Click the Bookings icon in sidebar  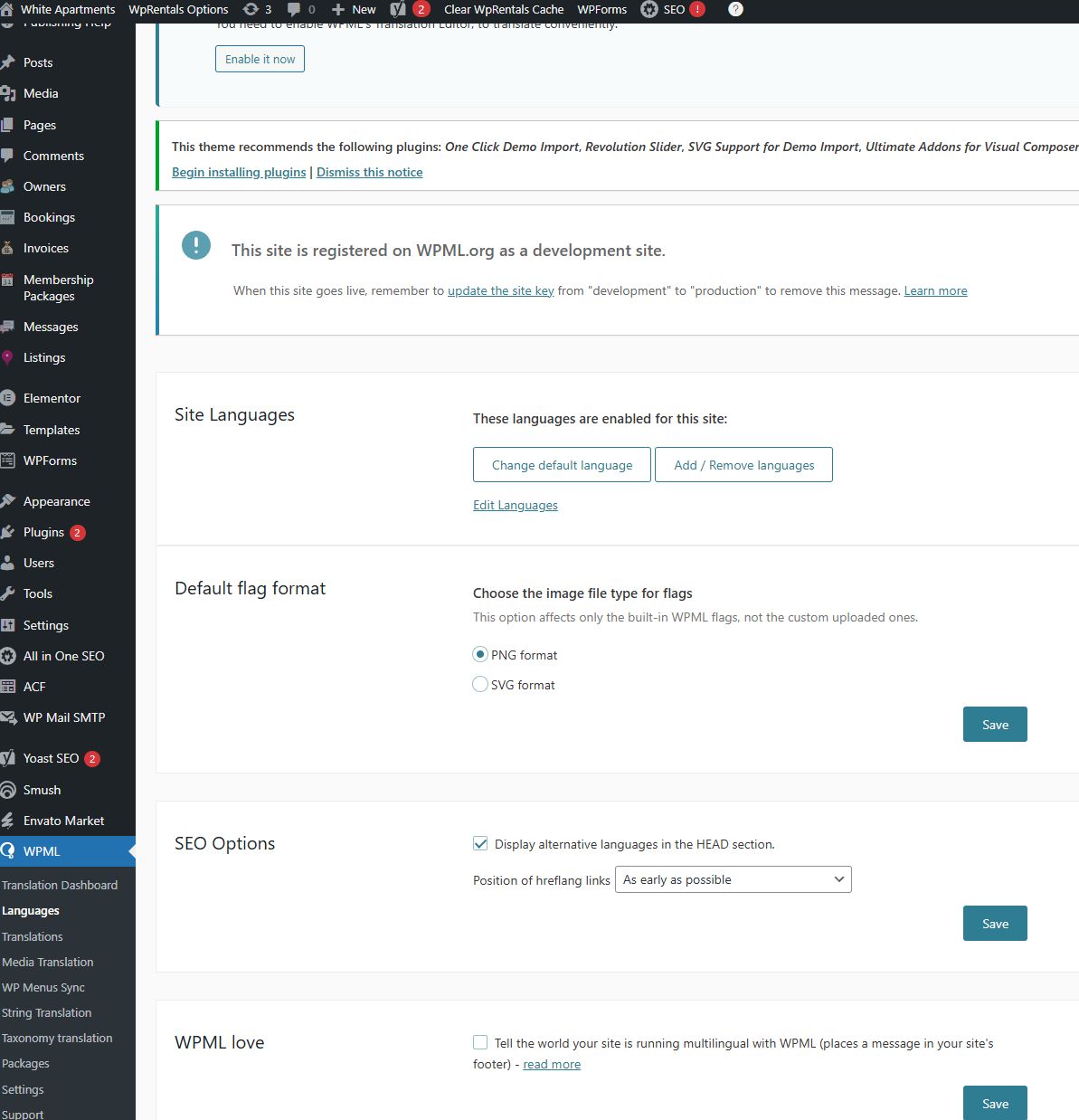click(x=8, y=217)
